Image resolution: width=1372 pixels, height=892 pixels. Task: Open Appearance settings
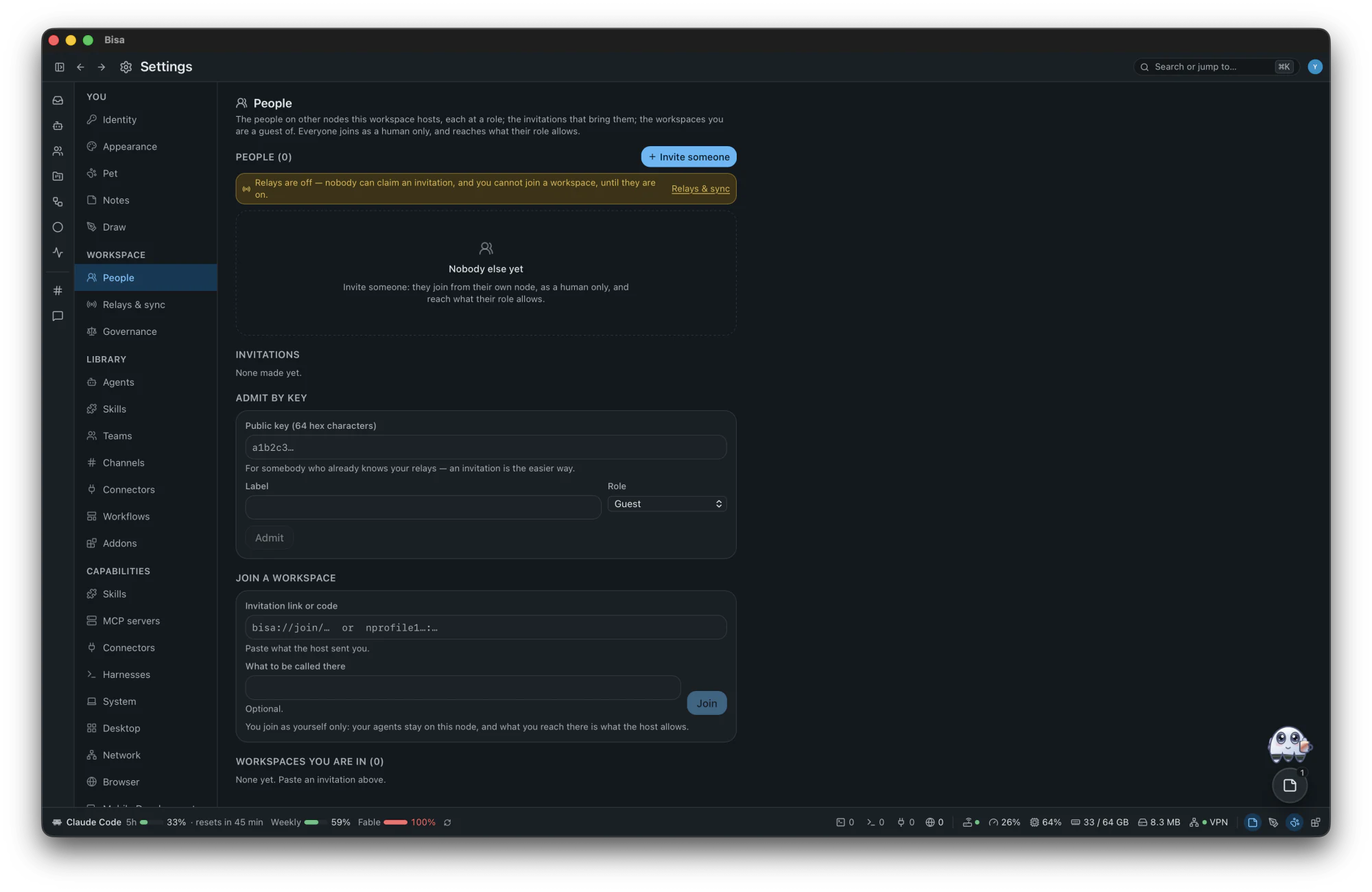146,146
